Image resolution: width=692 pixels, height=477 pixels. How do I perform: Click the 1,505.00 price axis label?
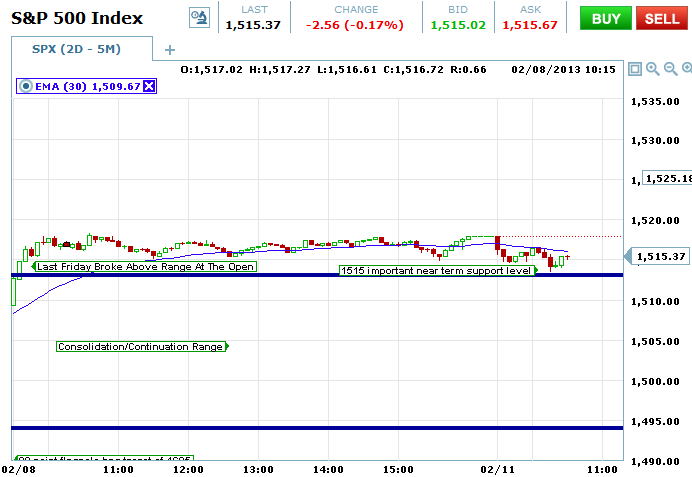pos(655,342)
